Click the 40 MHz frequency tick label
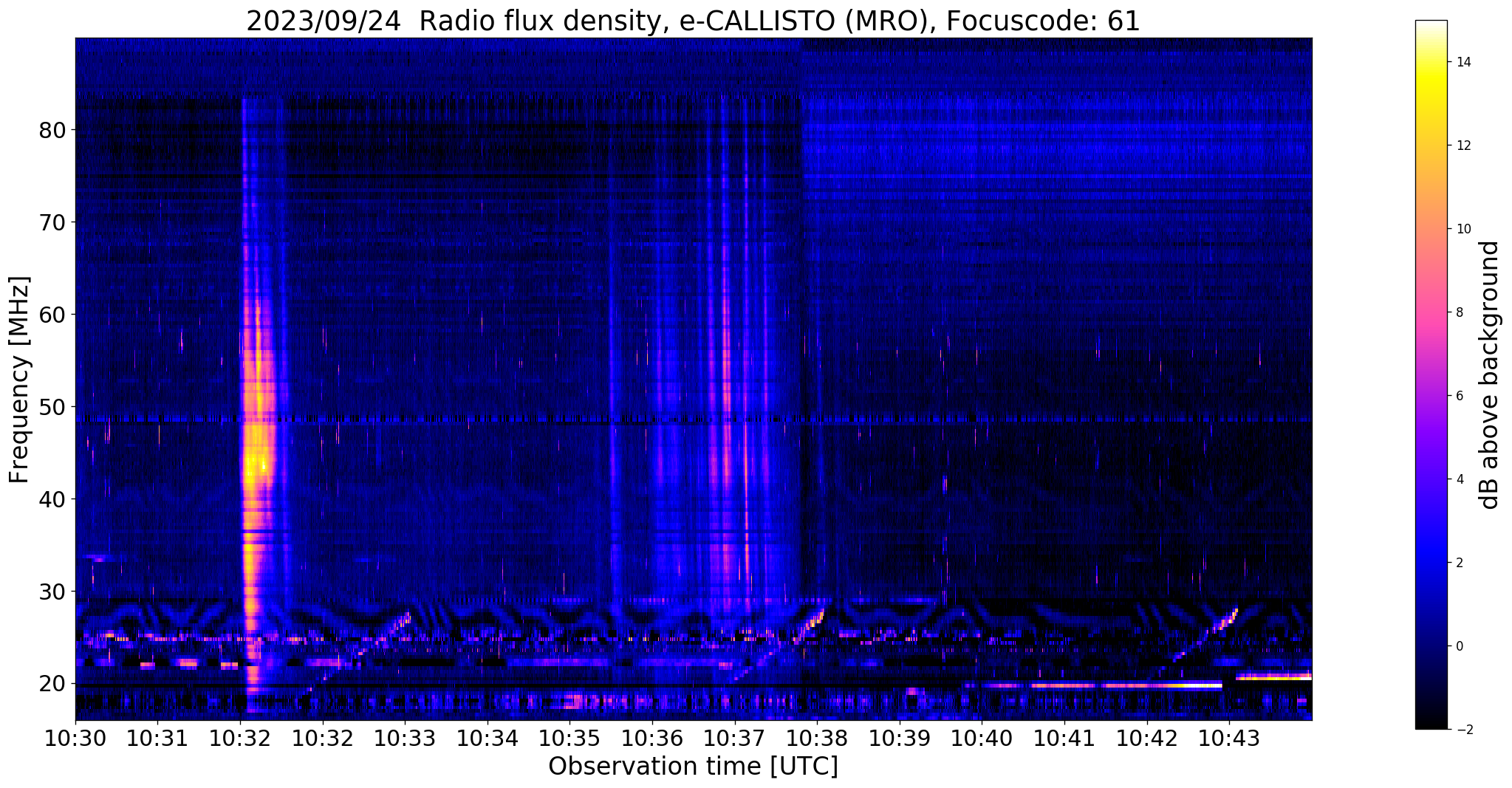1512x788 pixels. tap(53, 499)
